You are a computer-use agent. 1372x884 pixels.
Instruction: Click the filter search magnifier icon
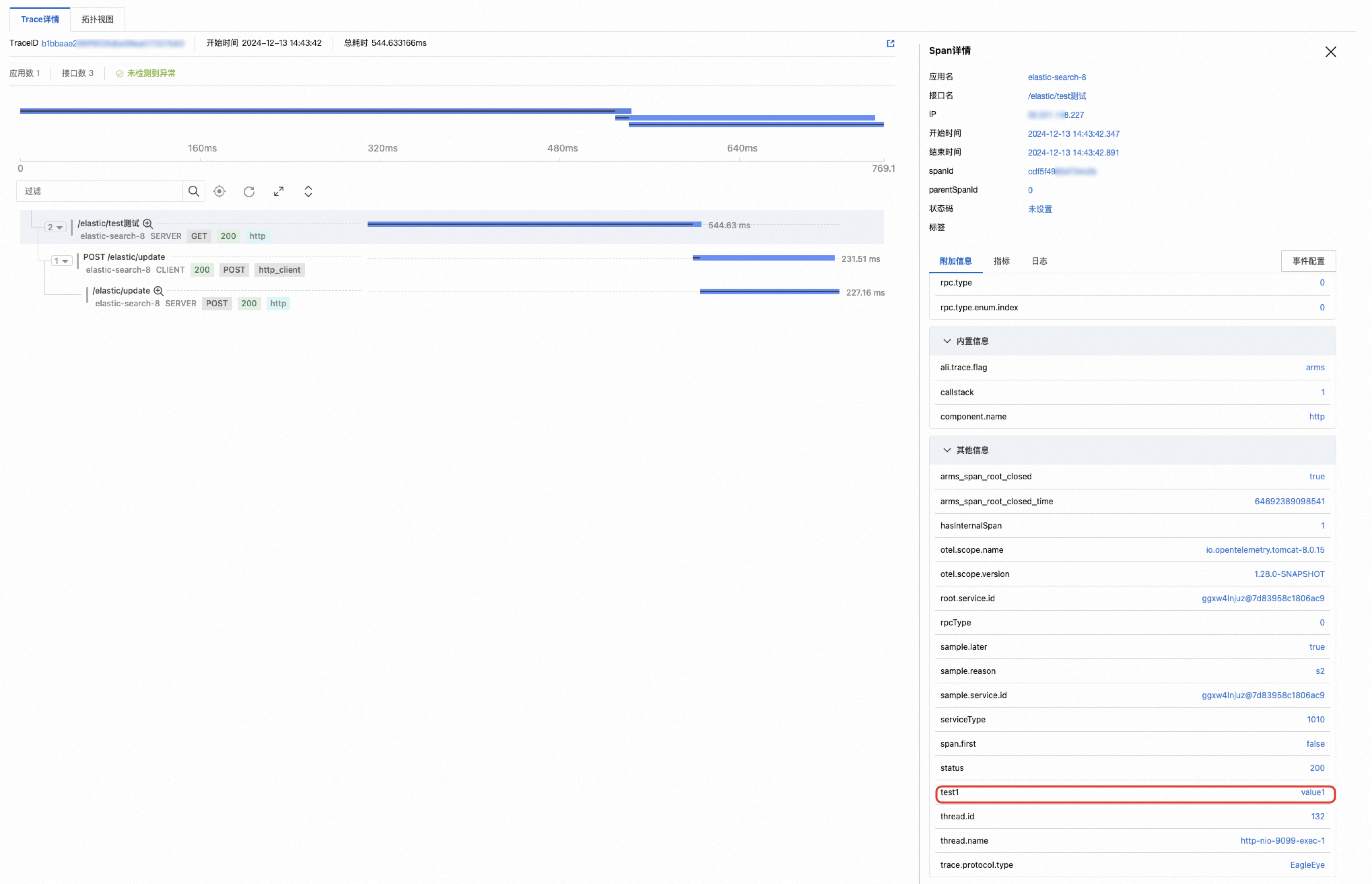coord(193,191)
